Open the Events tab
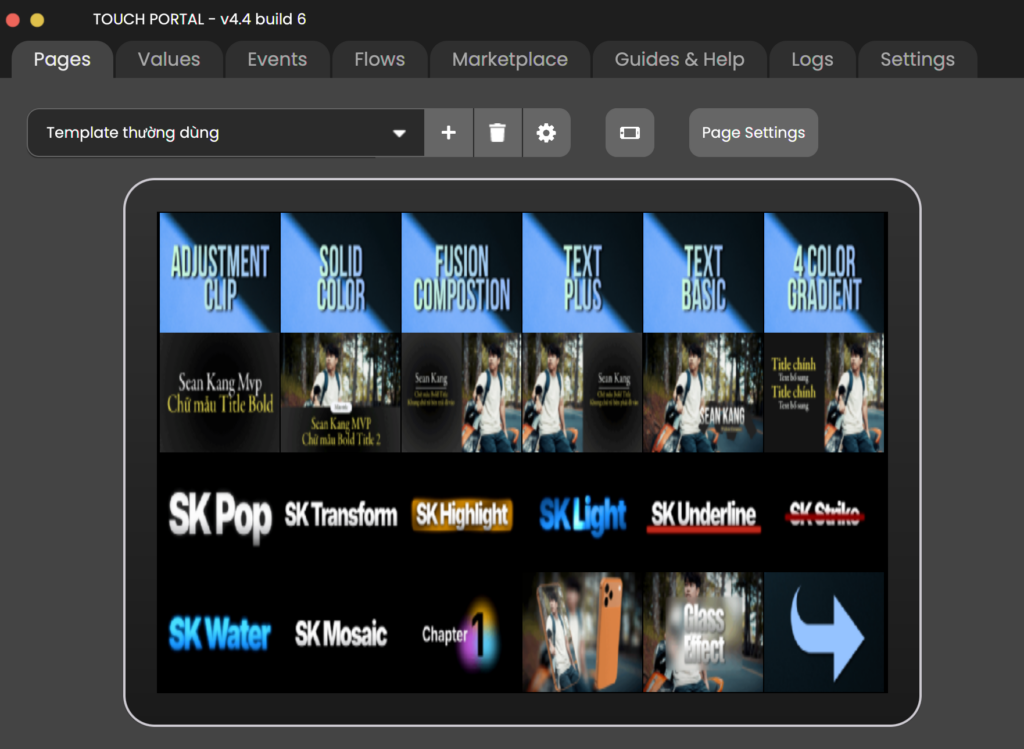Viewport: 1024px width, 749px height. [x=277, y=60]
